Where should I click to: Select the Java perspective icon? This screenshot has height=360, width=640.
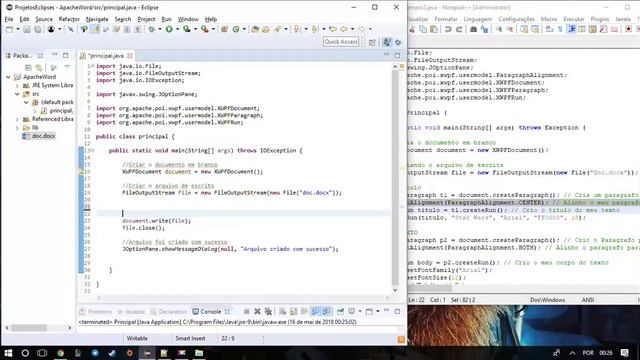(x=387, y=42)
